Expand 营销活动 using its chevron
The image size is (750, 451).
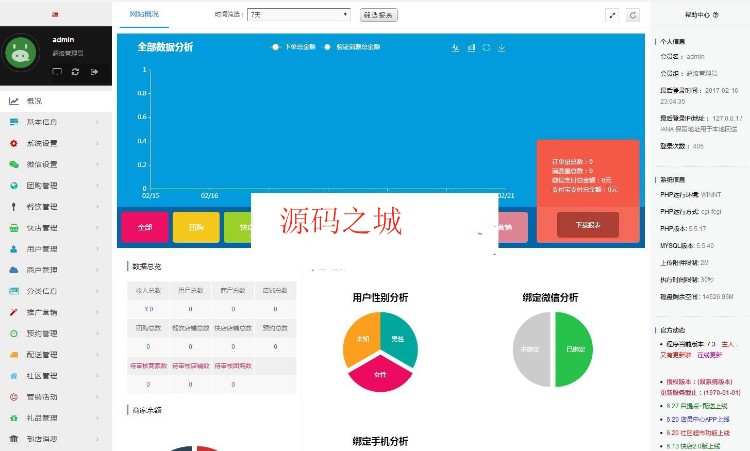click(x=97, y=396)
